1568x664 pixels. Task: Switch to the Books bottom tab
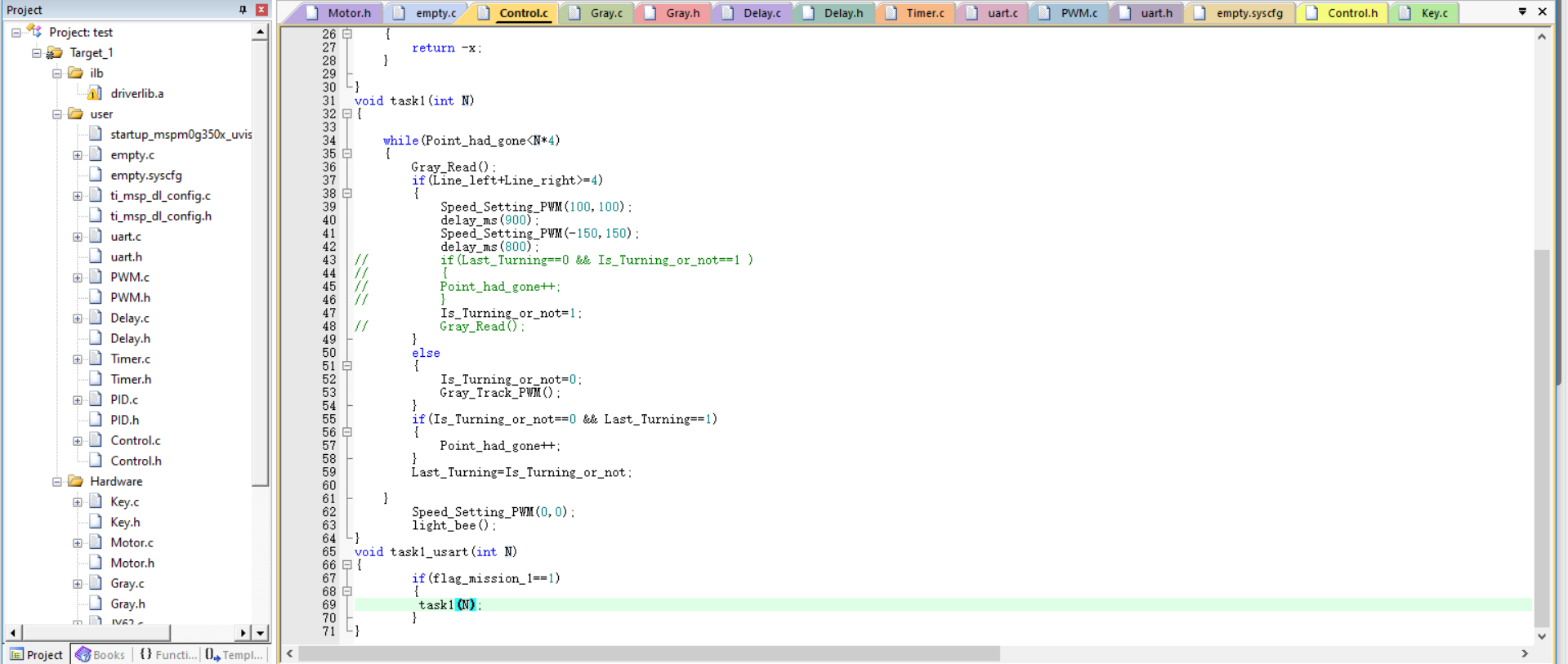pyautogui.click(x=101, y=655)
